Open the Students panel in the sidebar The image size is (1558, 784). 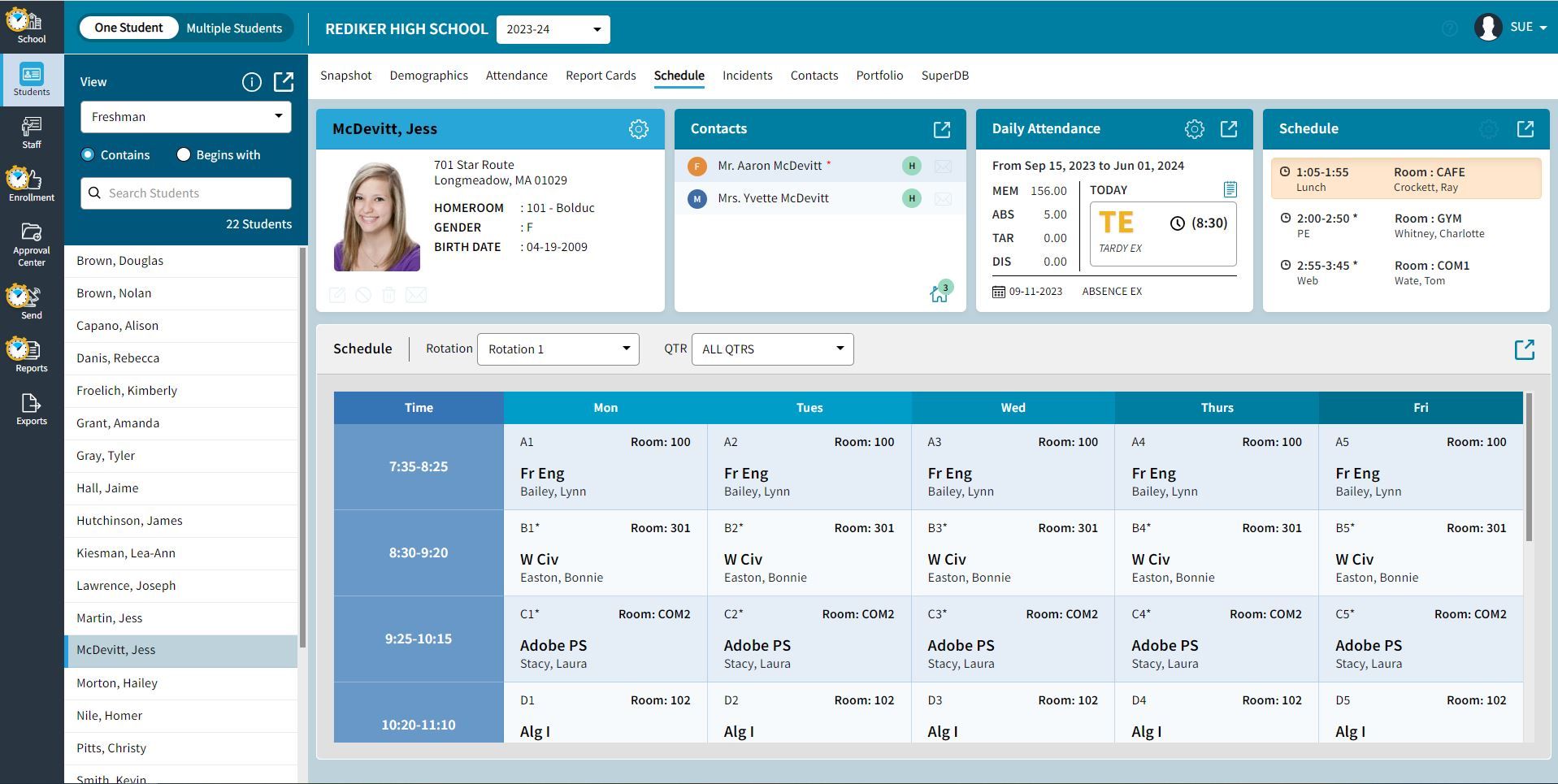click(x=31, y=80)
